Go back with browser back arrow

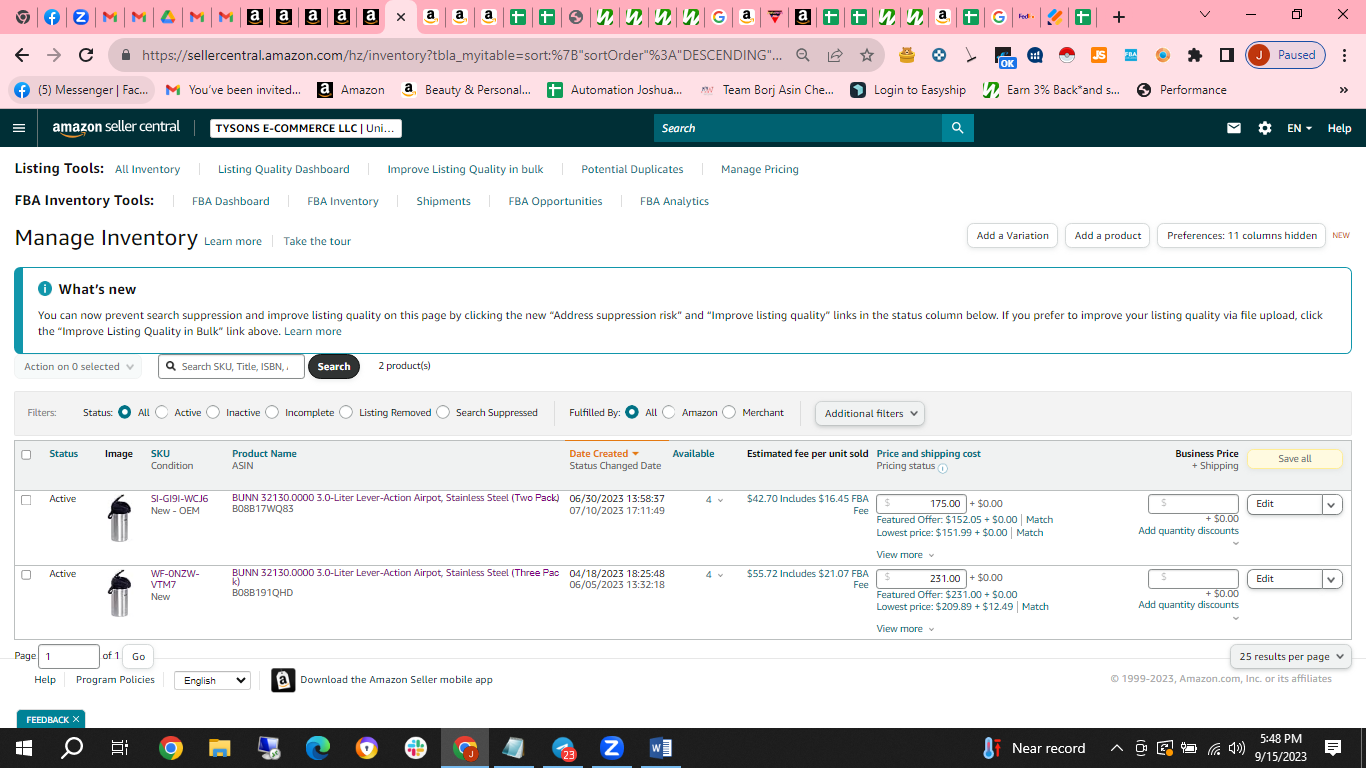22,55
